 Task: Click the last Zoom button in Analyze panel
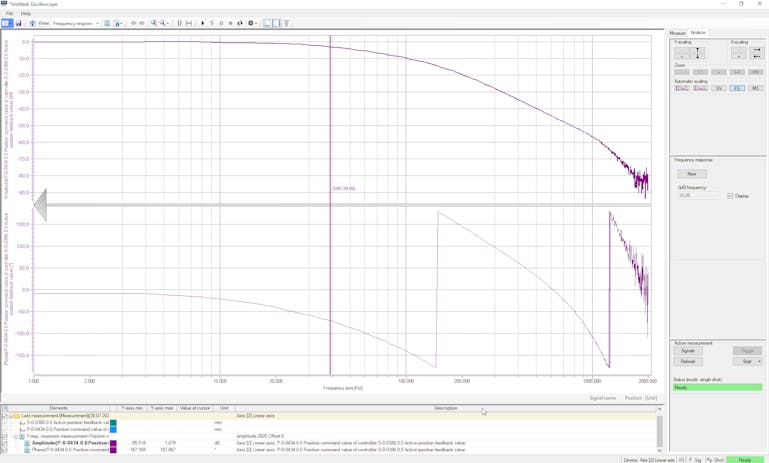(755, 72)
